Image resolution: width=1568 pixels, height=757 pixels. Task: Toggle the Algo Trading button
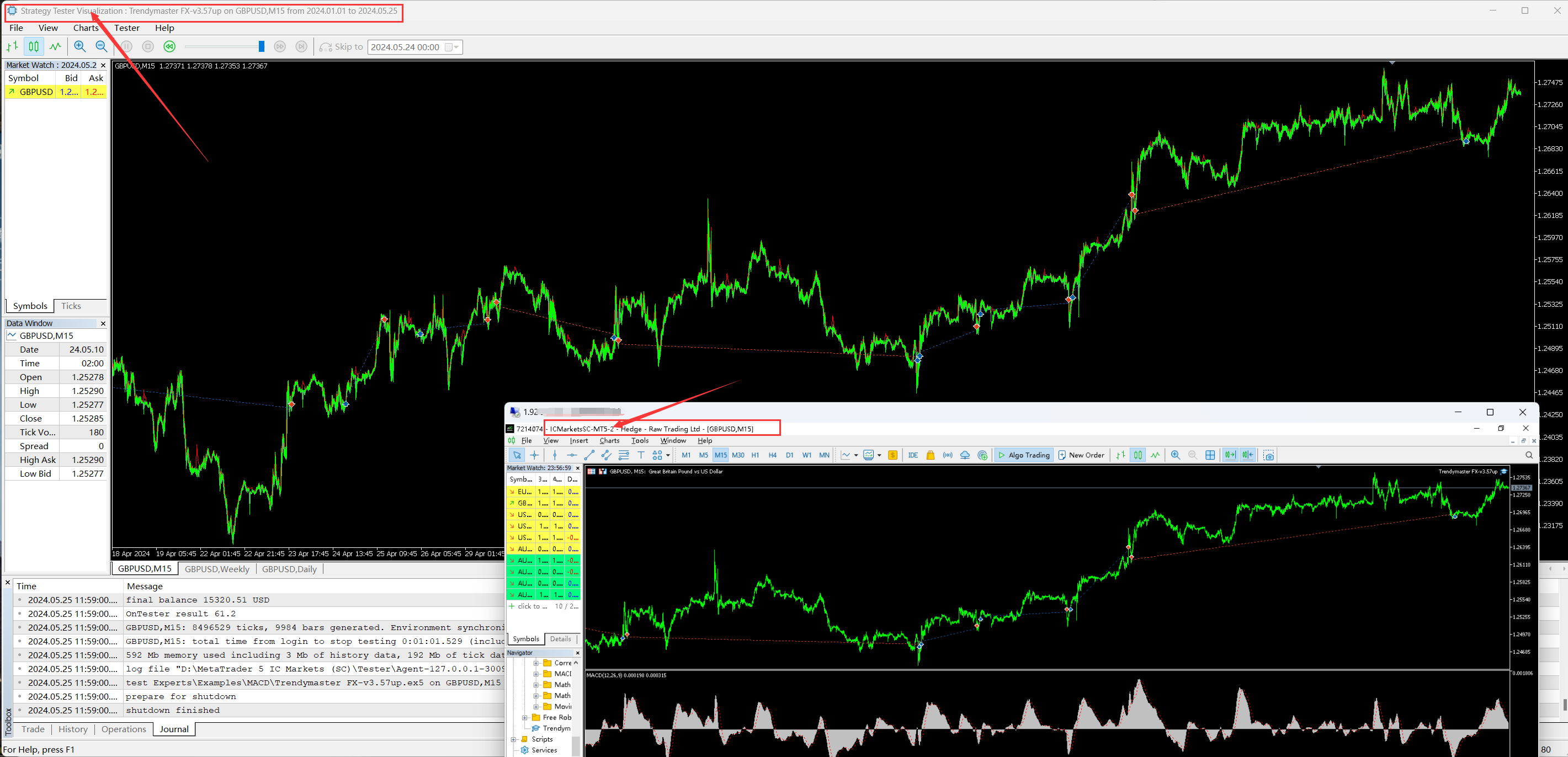[x=1024, y=455]
